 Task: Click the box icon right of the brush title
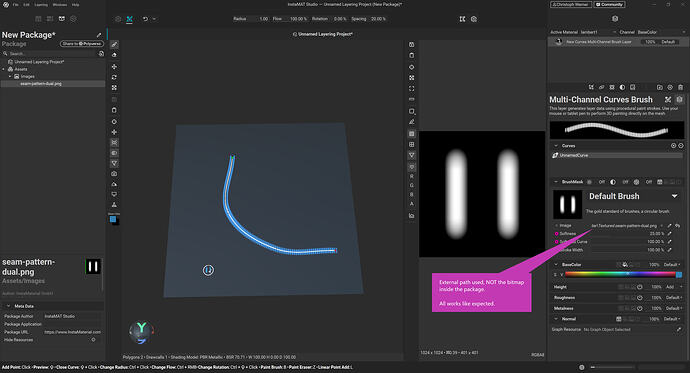click(679, 99)
